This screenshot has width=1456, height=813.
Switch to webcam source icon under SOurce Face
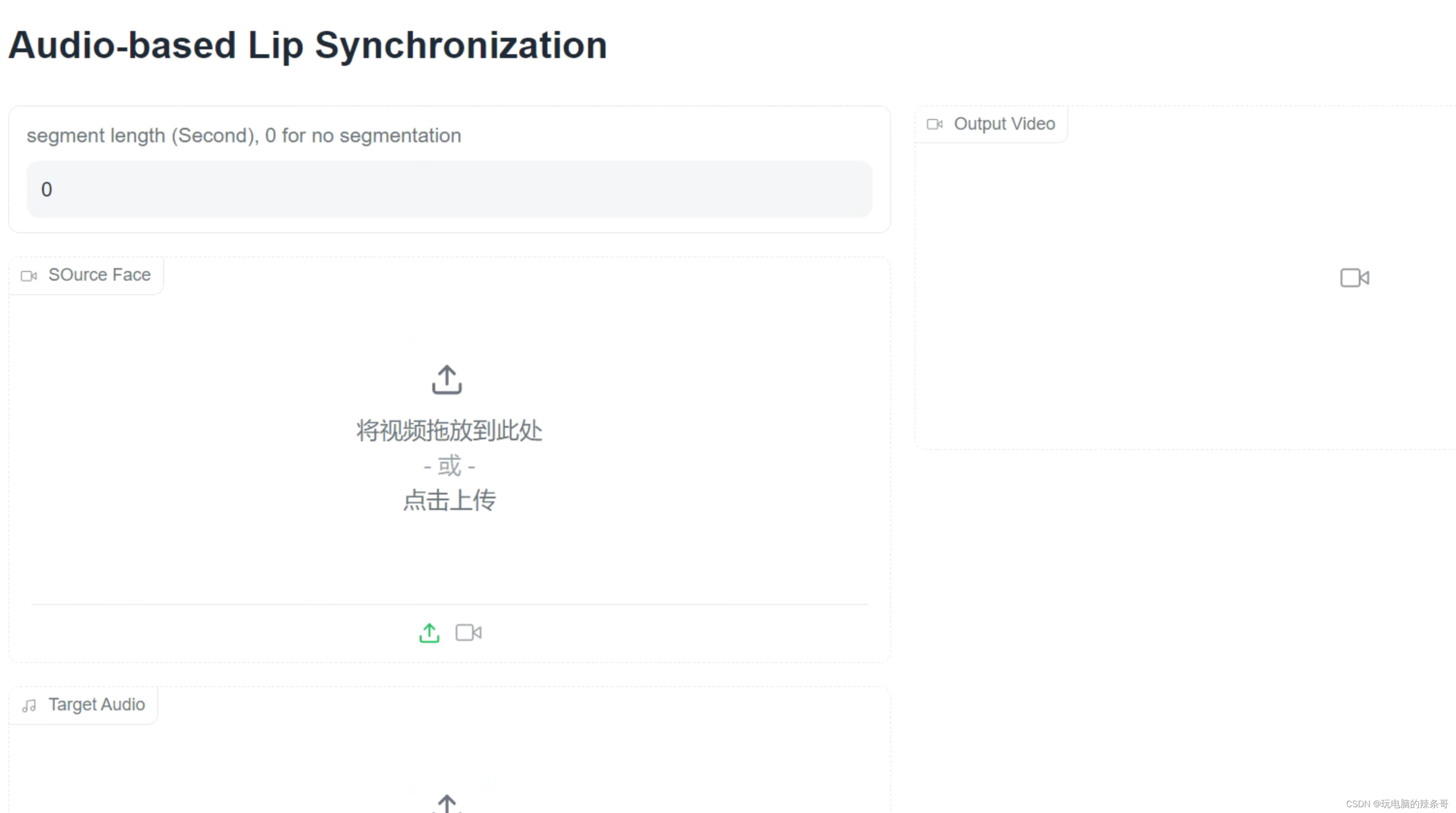469,633
